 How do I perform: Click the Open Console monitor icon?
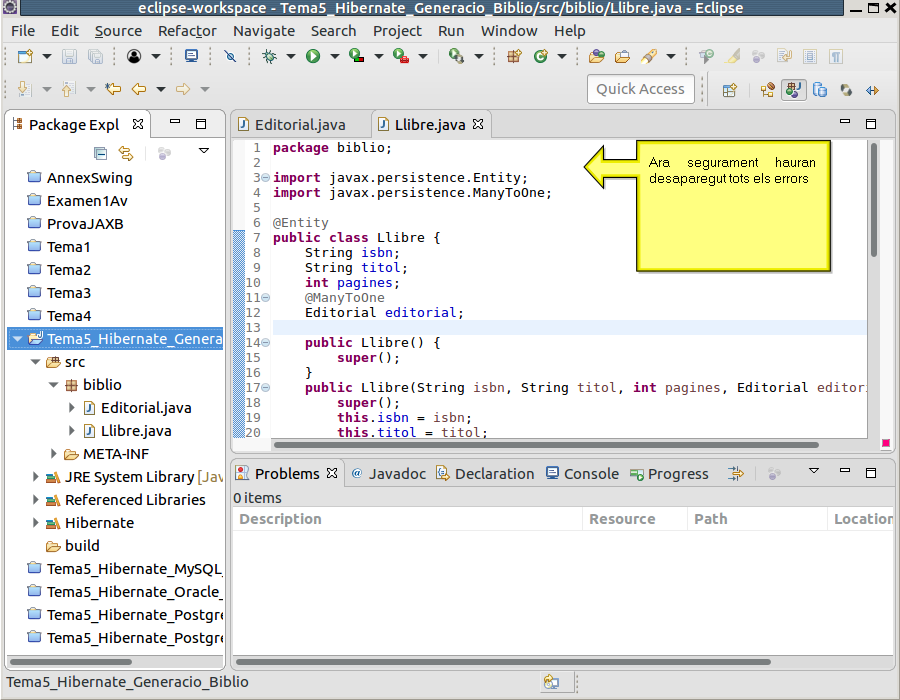pyautogui.click(x=191, y=56)
